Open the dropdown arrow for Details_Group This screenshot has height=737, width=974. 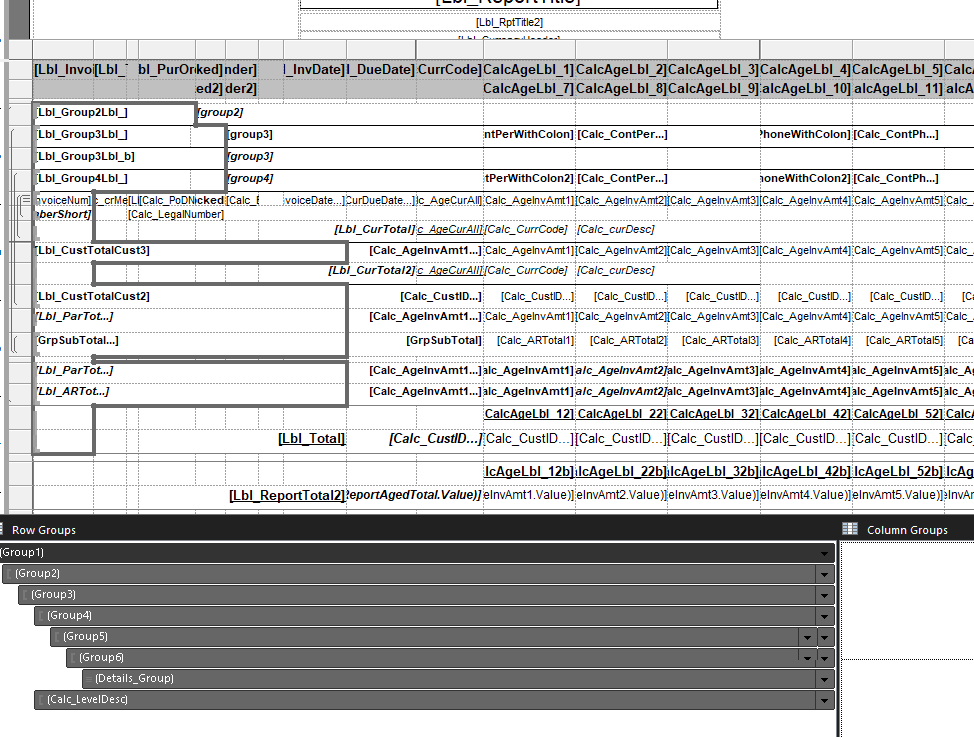coord(824,679)
